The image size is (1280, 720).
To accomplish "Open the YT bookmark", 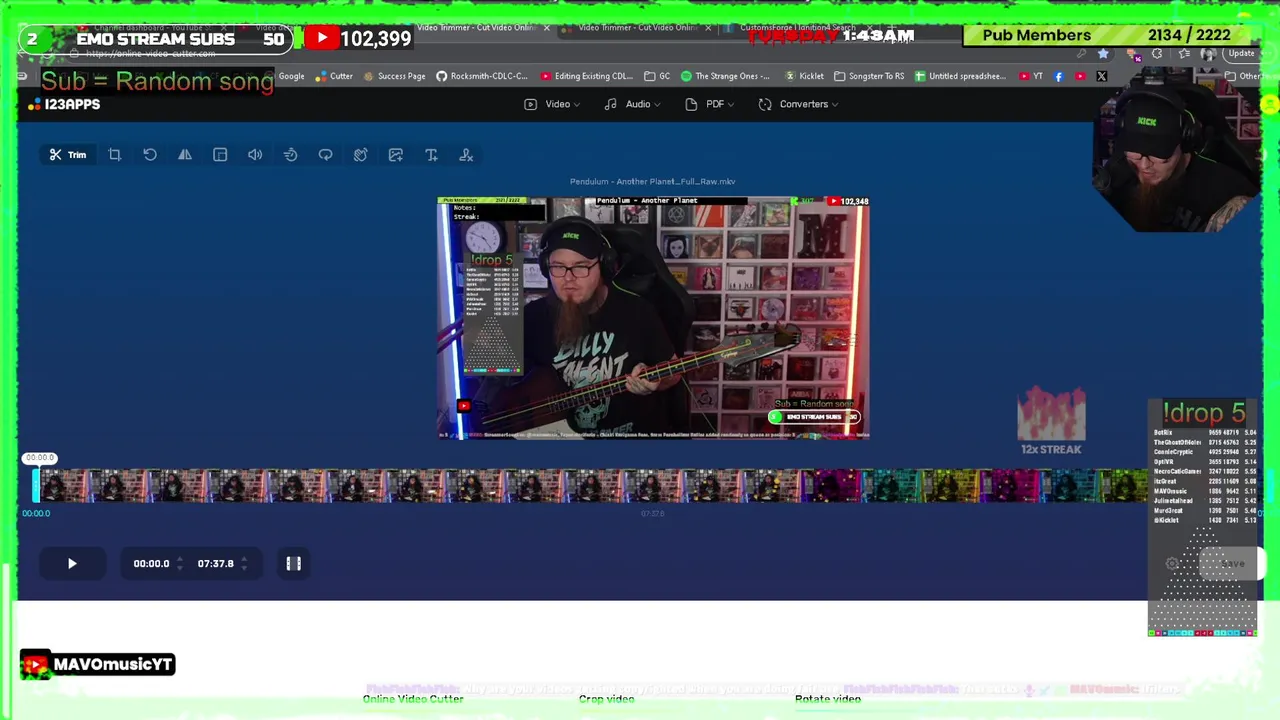I will coord(1031,76).
